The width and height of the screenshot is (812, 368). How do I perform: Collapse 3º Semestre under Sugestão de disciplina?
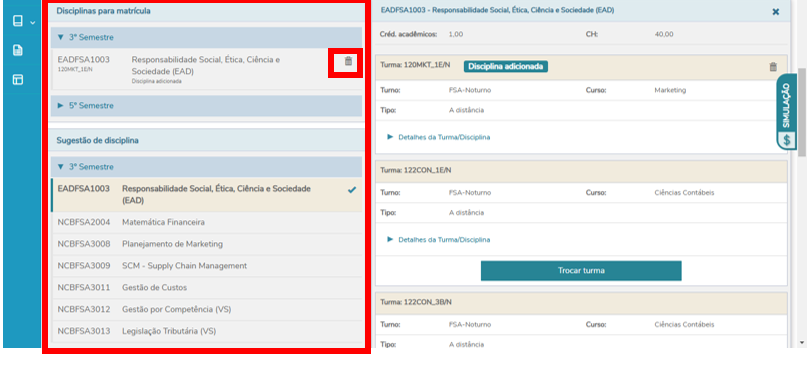[x=207, y=167]
